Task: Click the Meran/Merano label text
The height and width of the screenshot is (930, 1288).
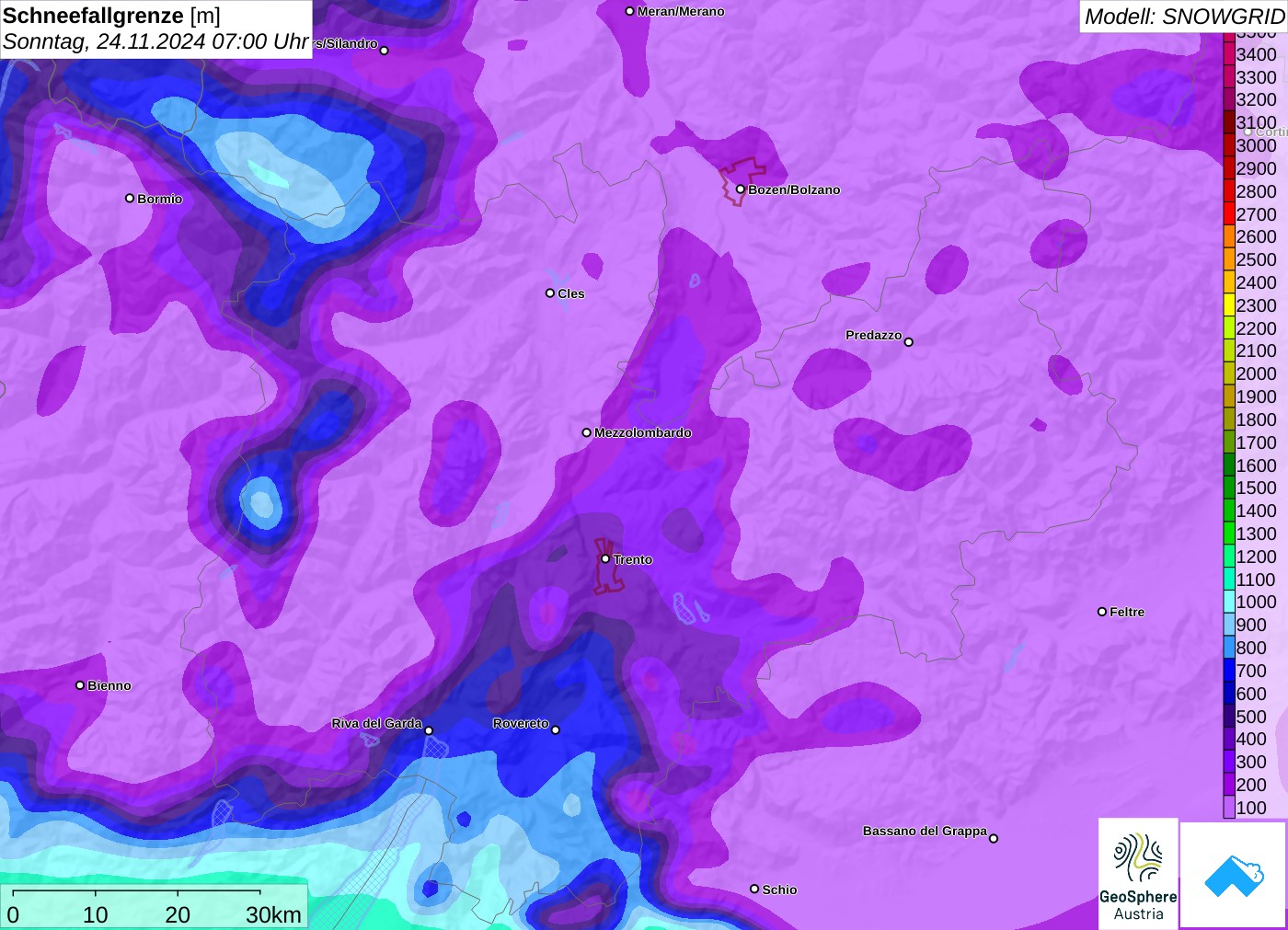Action: pos(681,11)
